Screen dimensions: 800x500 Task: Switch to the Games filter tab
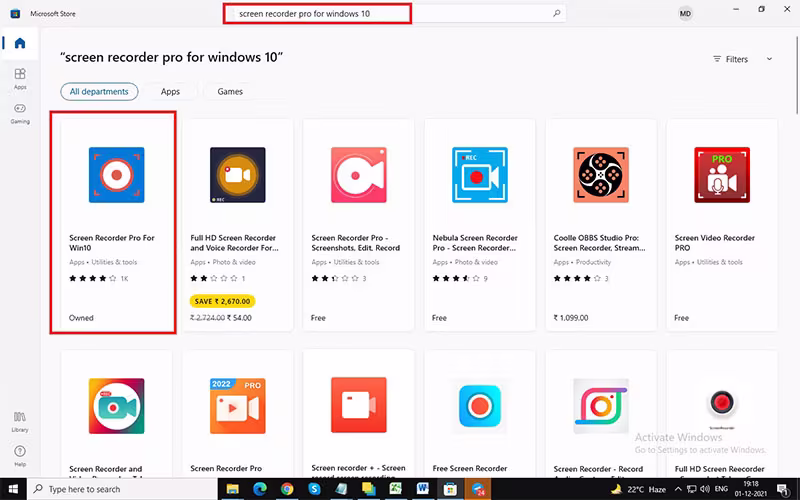[x=230, y=92]
